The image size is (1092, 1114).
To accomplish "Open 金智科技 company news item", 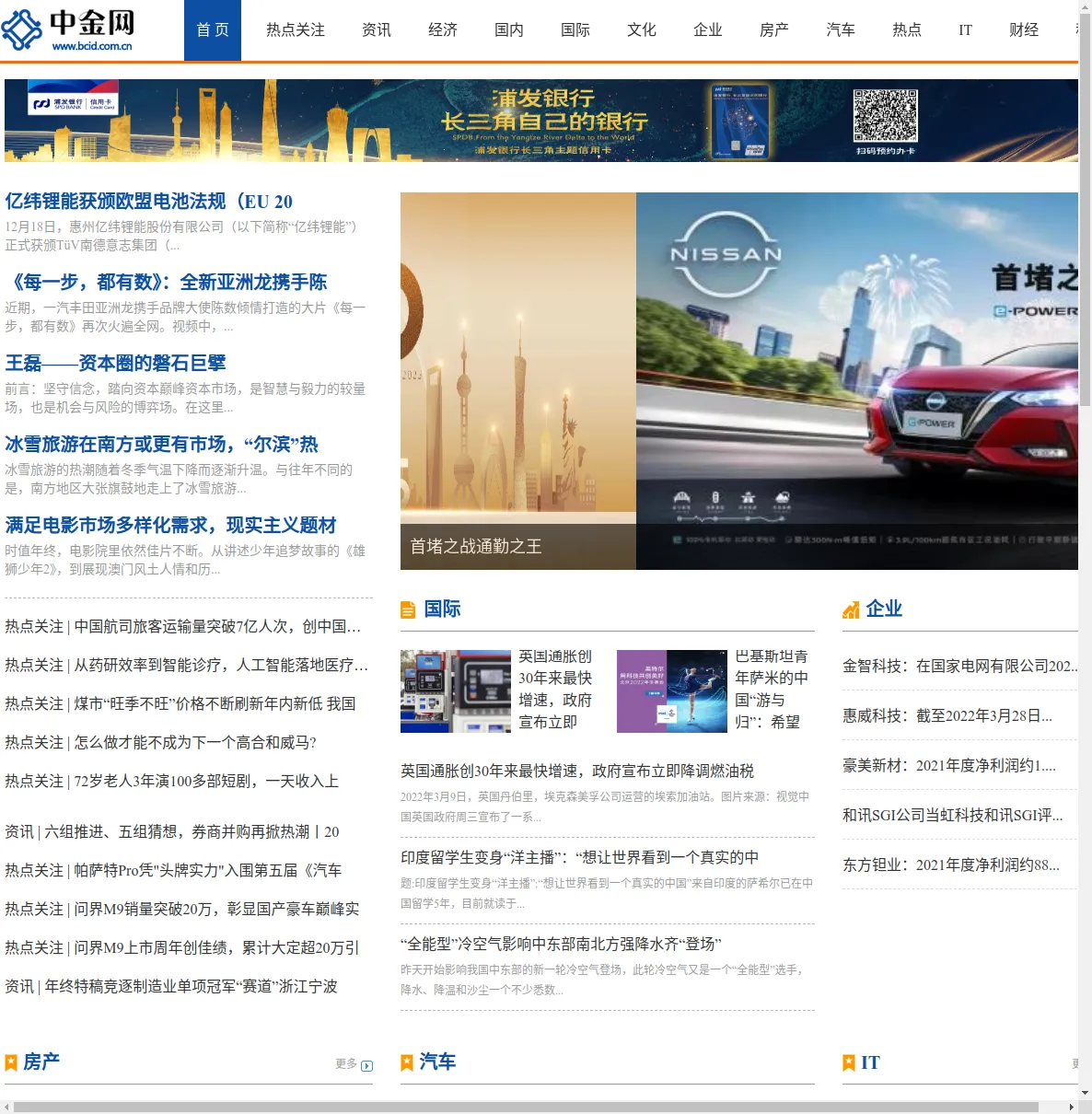I will coord(960,667).
